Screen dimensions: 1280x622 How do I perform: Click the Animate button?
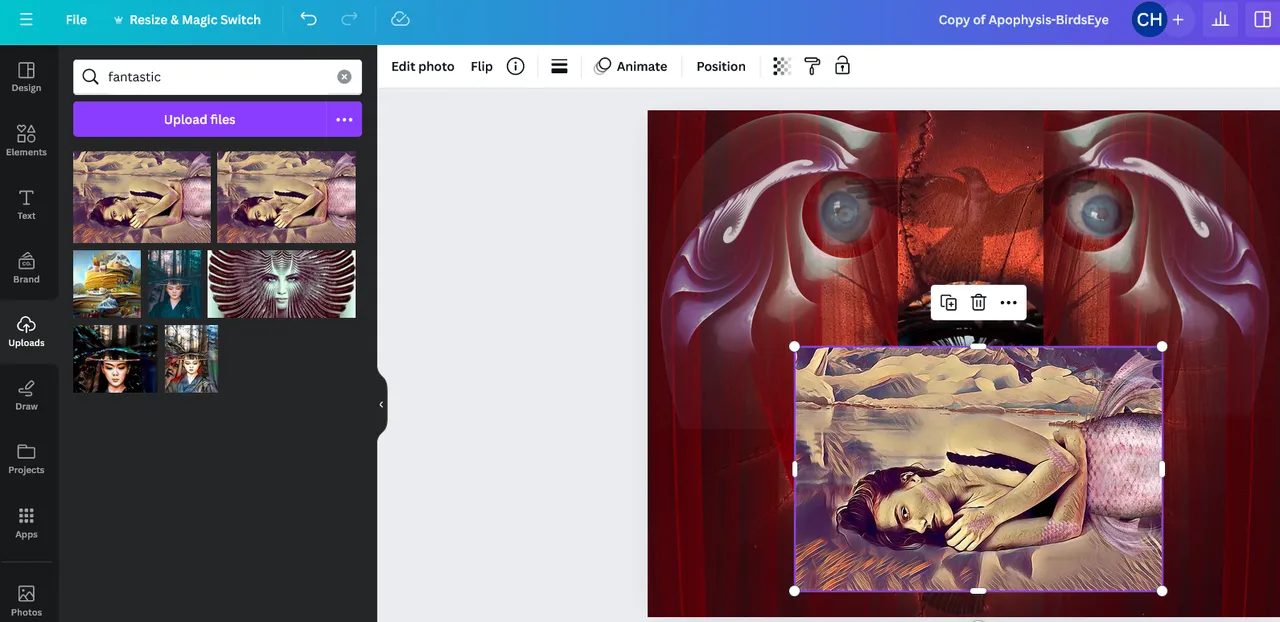point(631,66)
